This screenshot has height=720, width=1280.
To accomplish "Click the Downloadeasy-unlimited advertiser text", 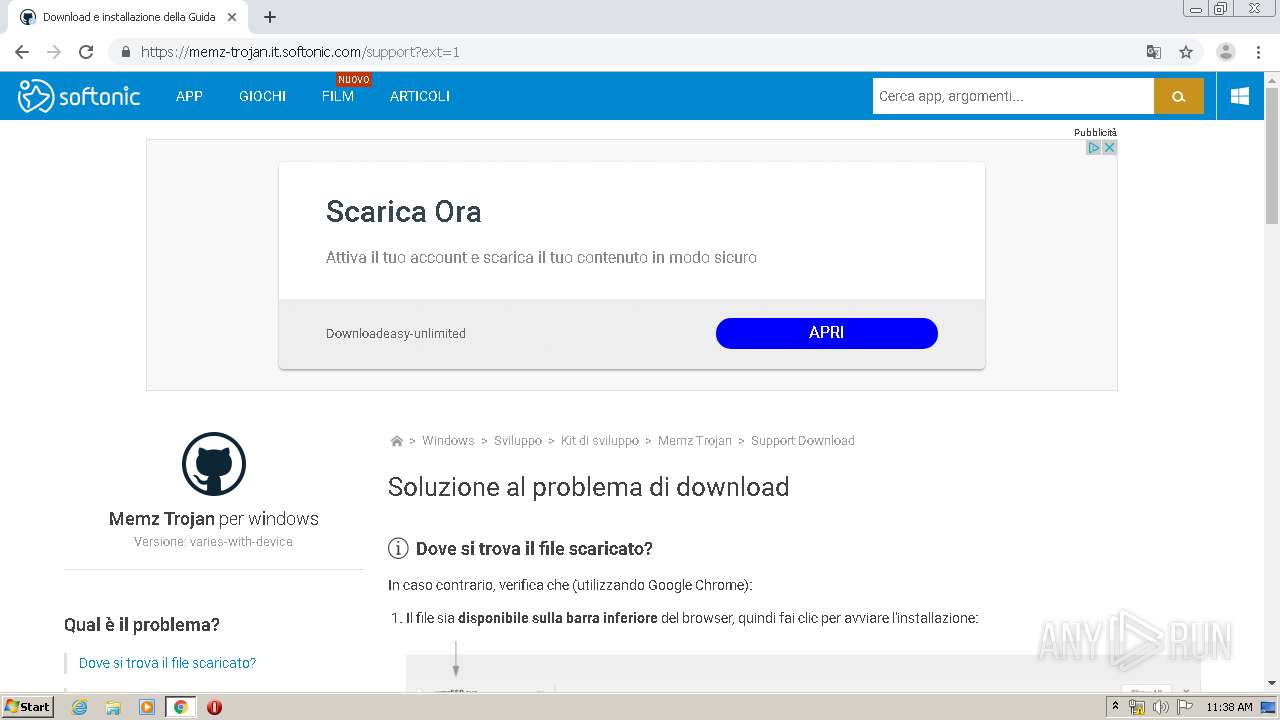I will point(396,334).
